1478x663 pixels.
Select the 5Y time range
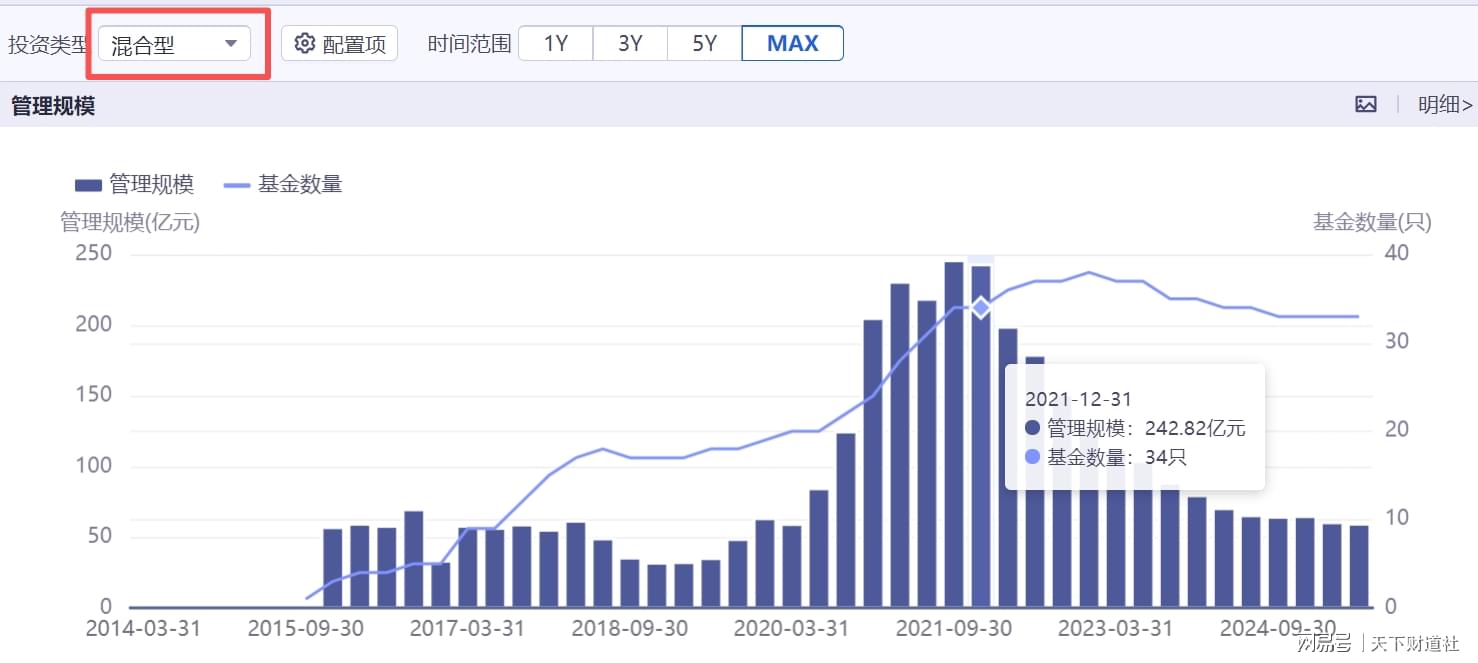click(705, 43)
